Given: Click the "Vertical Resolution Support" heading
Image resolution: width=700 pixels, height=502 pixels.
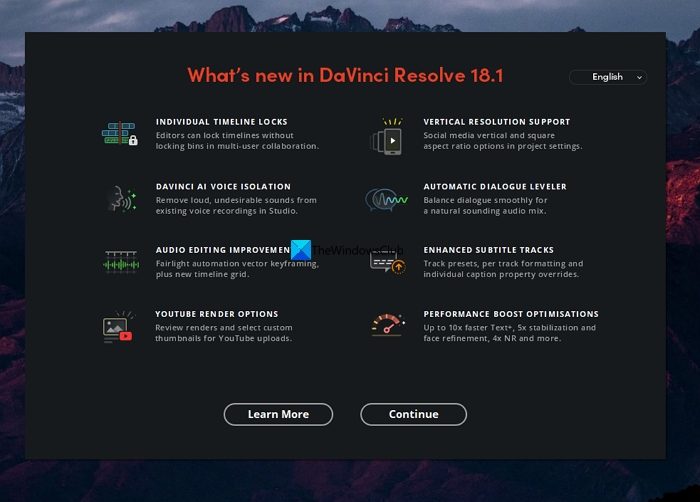Looking at the screenshot, I should [497, 122].
